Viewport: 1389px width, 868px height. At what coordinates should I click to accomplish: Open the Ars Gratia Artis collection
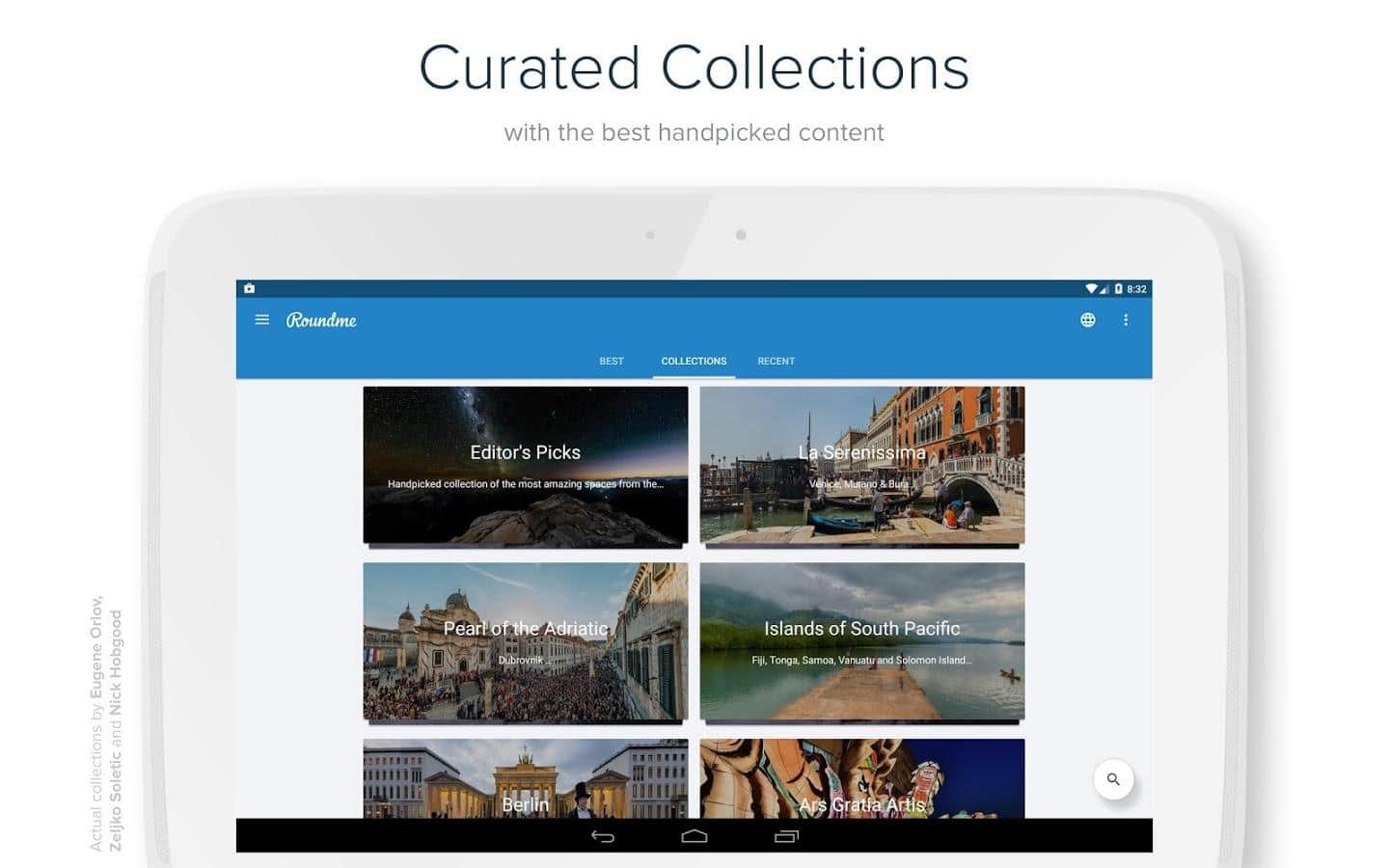tap(861, 781)
